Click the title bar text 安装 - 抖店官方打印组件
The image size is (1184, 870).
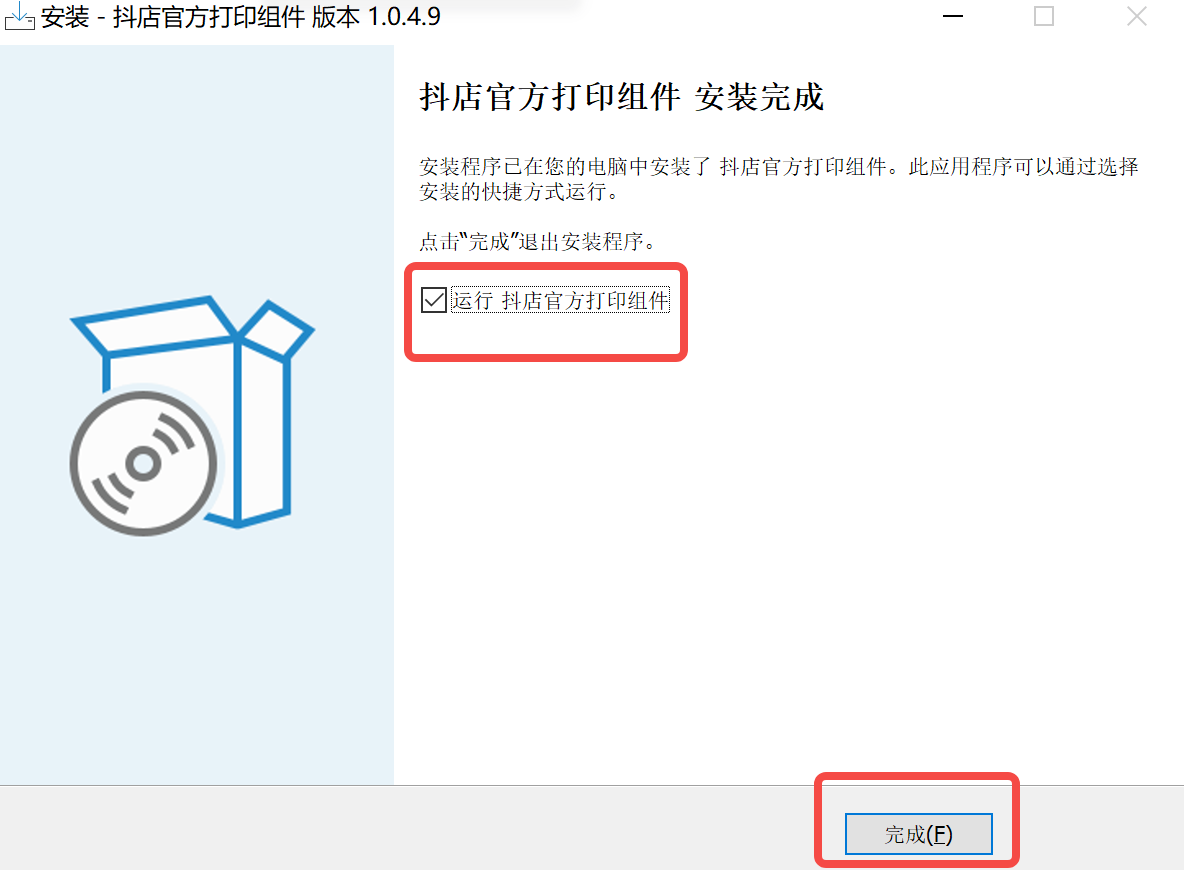[x=173, y=16]
